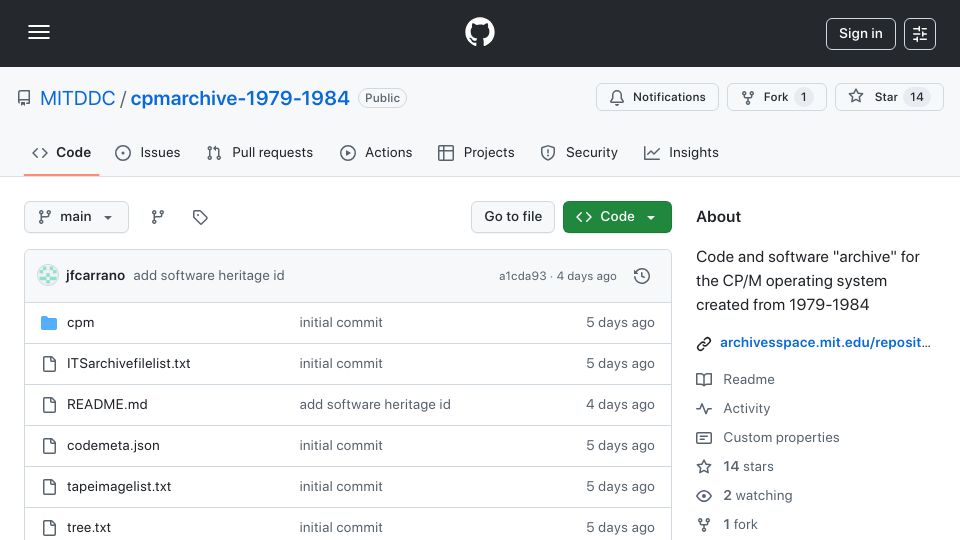The image size is (960, 540).
Task: Click README.md's 'add software heritage id' commit
Action: [375, 405]
